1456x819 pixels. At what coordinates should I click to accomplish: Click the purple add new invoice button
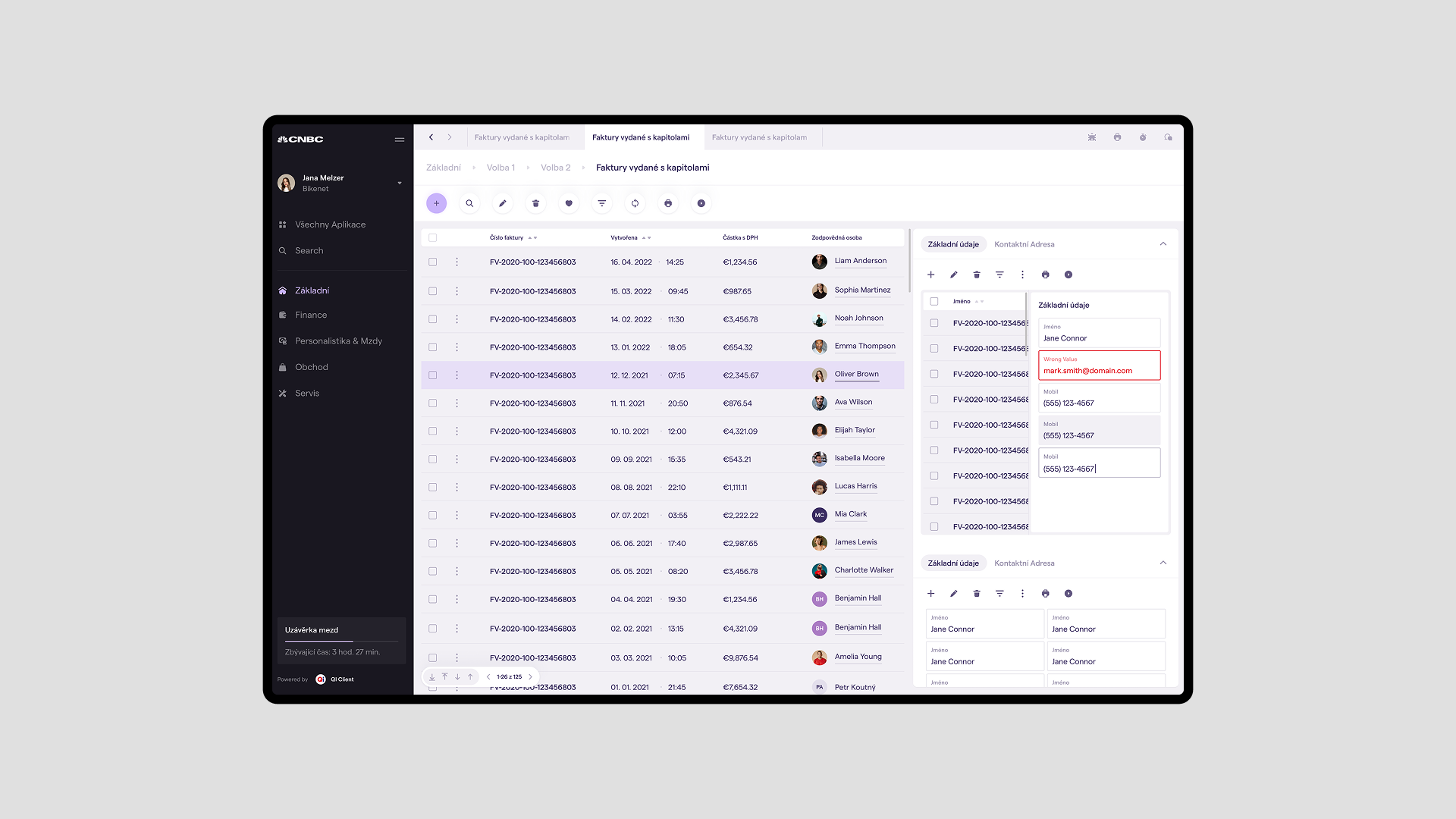[436, 203]
